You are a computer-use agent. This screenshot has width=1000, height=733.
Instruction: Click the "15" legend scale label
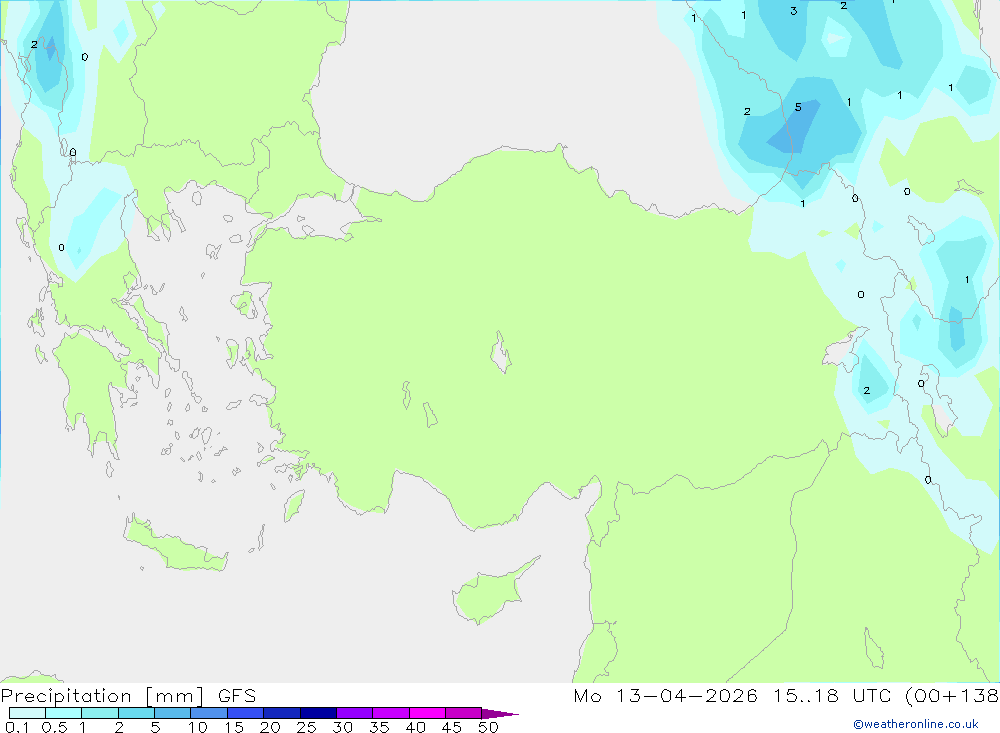click(233, 727)
